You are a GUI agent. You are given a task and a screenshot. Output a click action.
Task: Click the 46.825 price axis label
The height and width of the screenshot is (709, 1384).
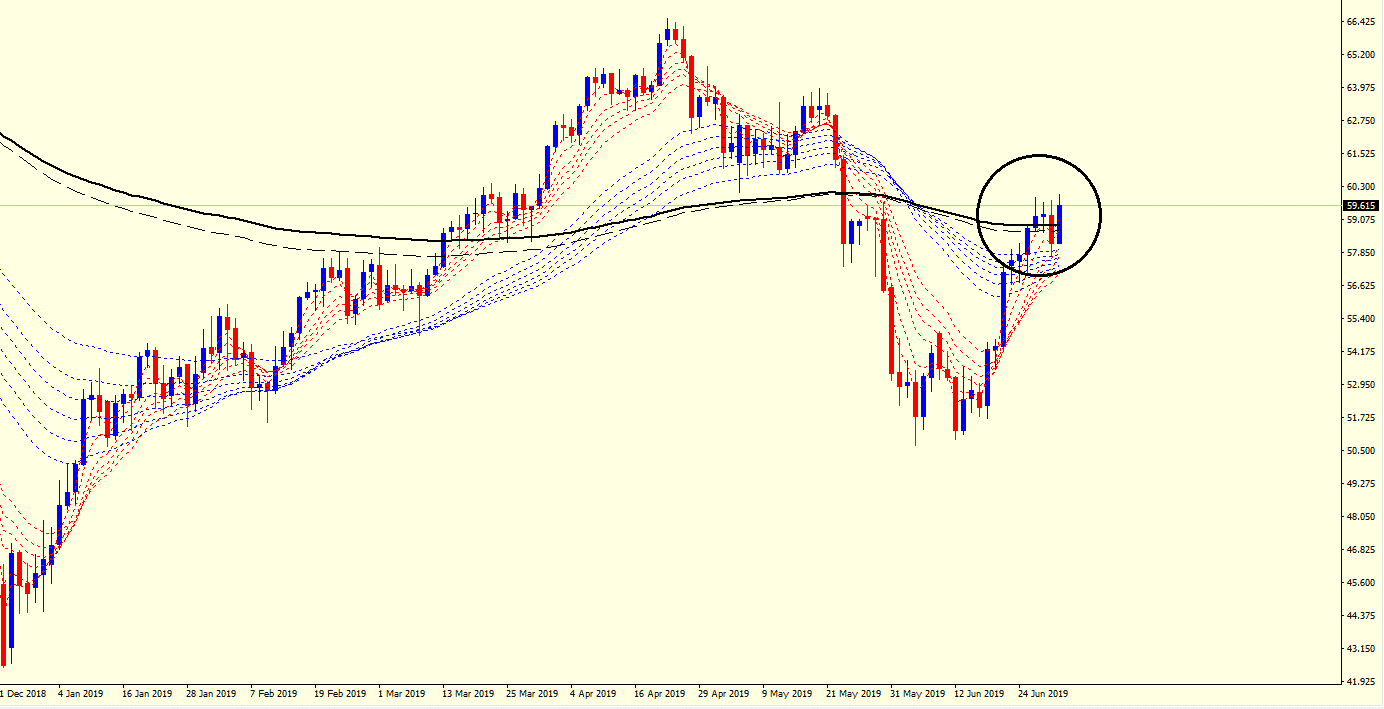(x=1360, y=549)
